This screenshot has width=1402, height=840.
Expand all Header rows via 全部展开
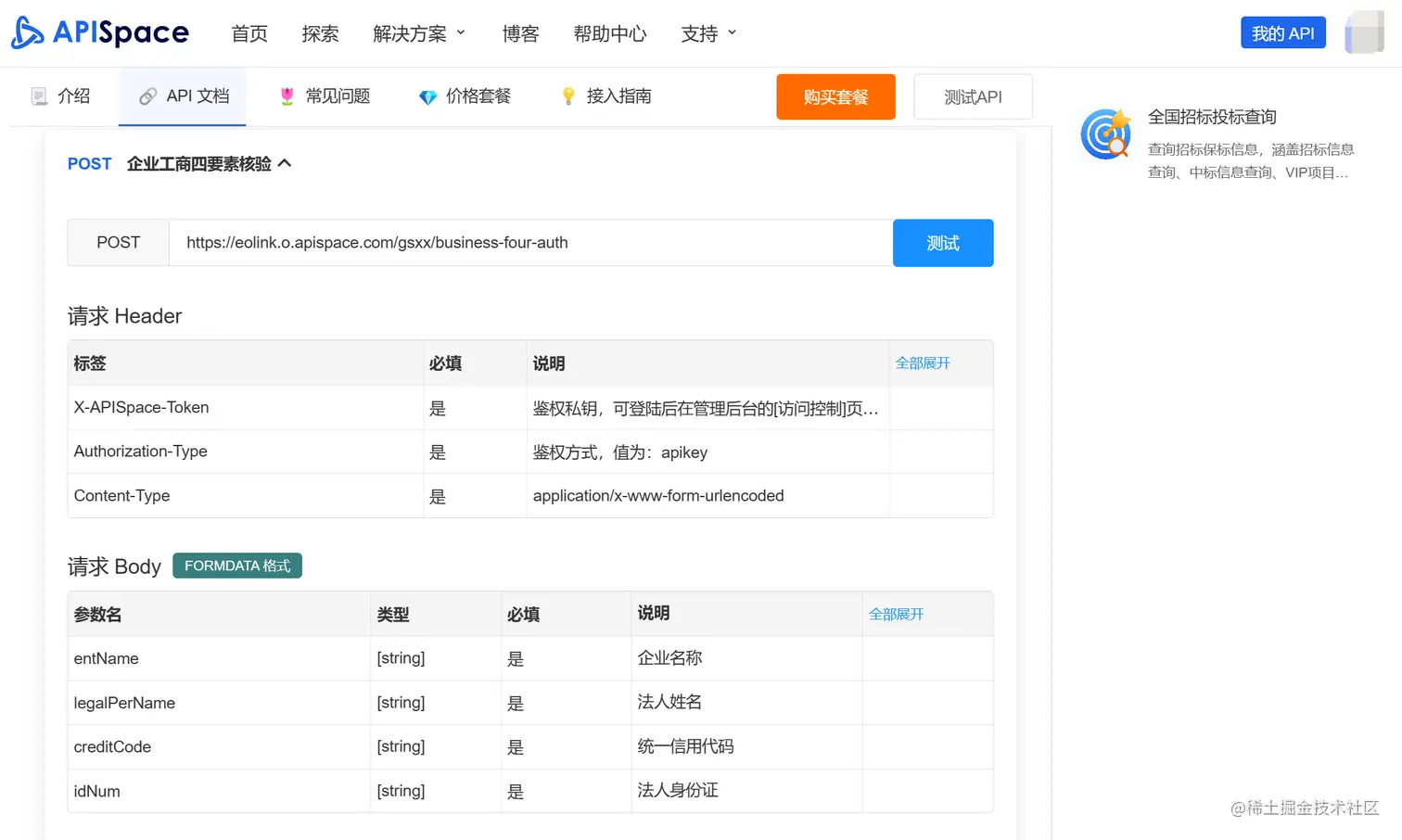pos(923,363)
